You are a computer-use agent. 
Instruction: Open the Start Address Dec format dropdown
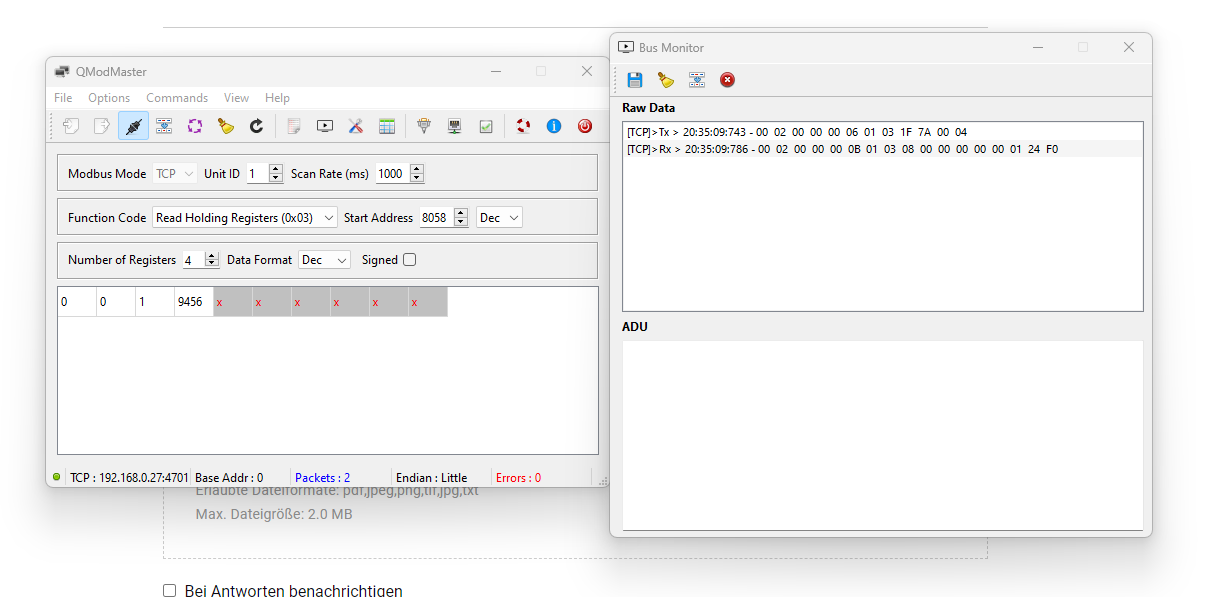pos(499,218)
